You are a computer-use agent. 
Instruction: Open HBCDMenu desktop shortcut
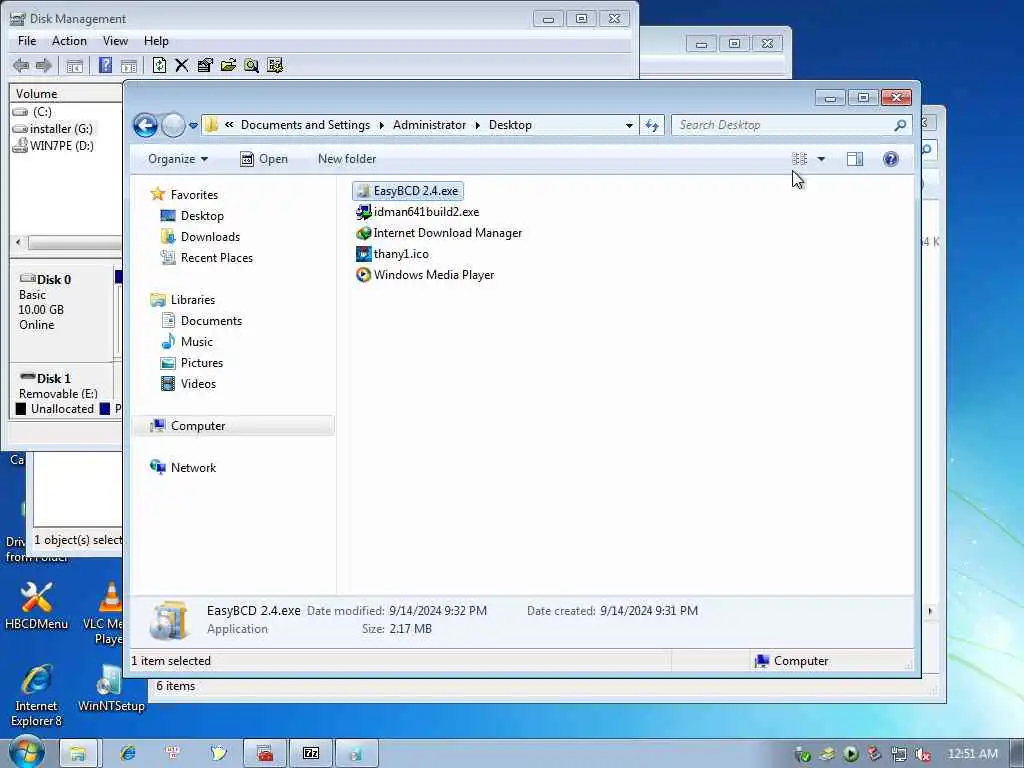pyautogui.click(x=36, y=605)
